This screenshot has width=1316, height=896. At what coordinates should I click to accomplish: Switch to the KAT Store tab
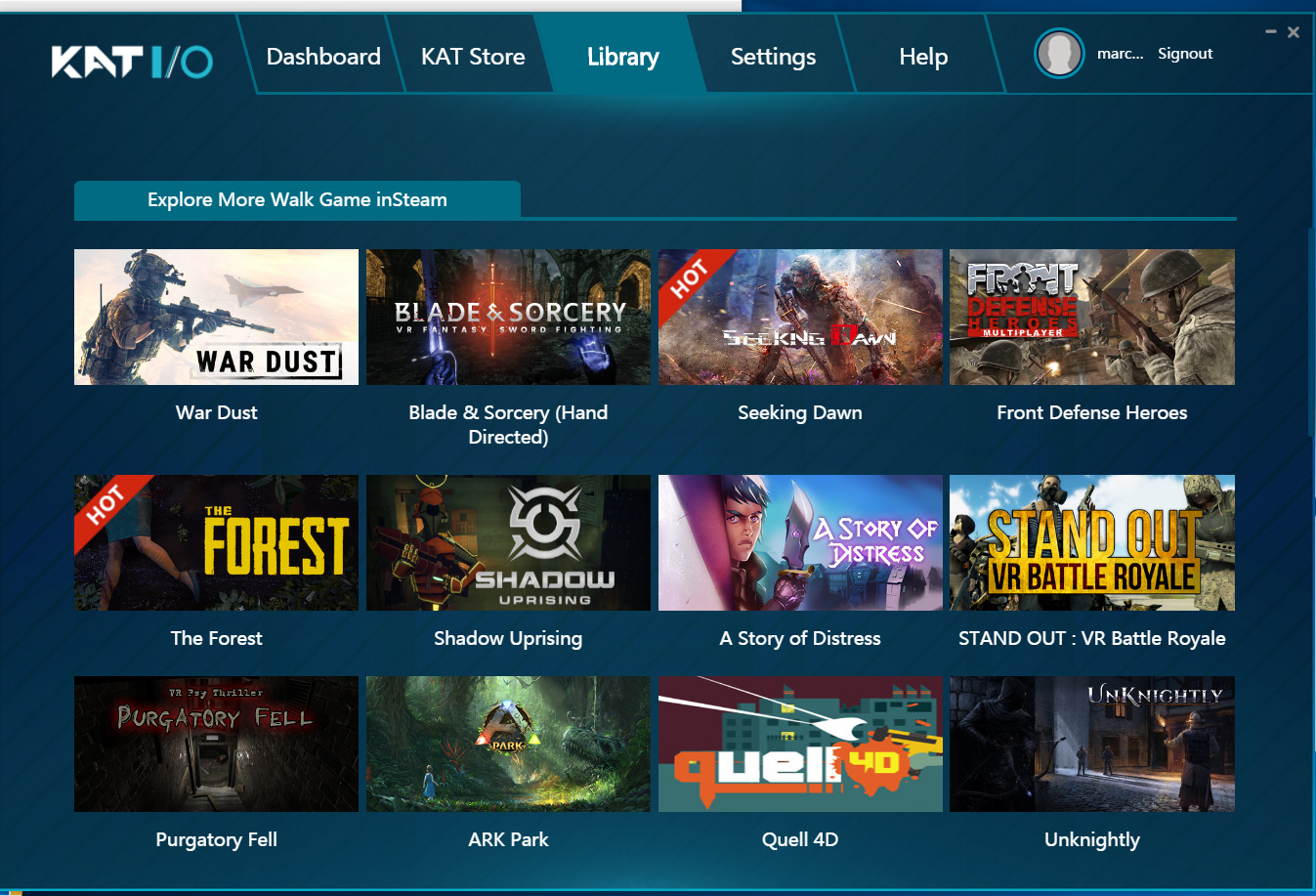(473, 57)
